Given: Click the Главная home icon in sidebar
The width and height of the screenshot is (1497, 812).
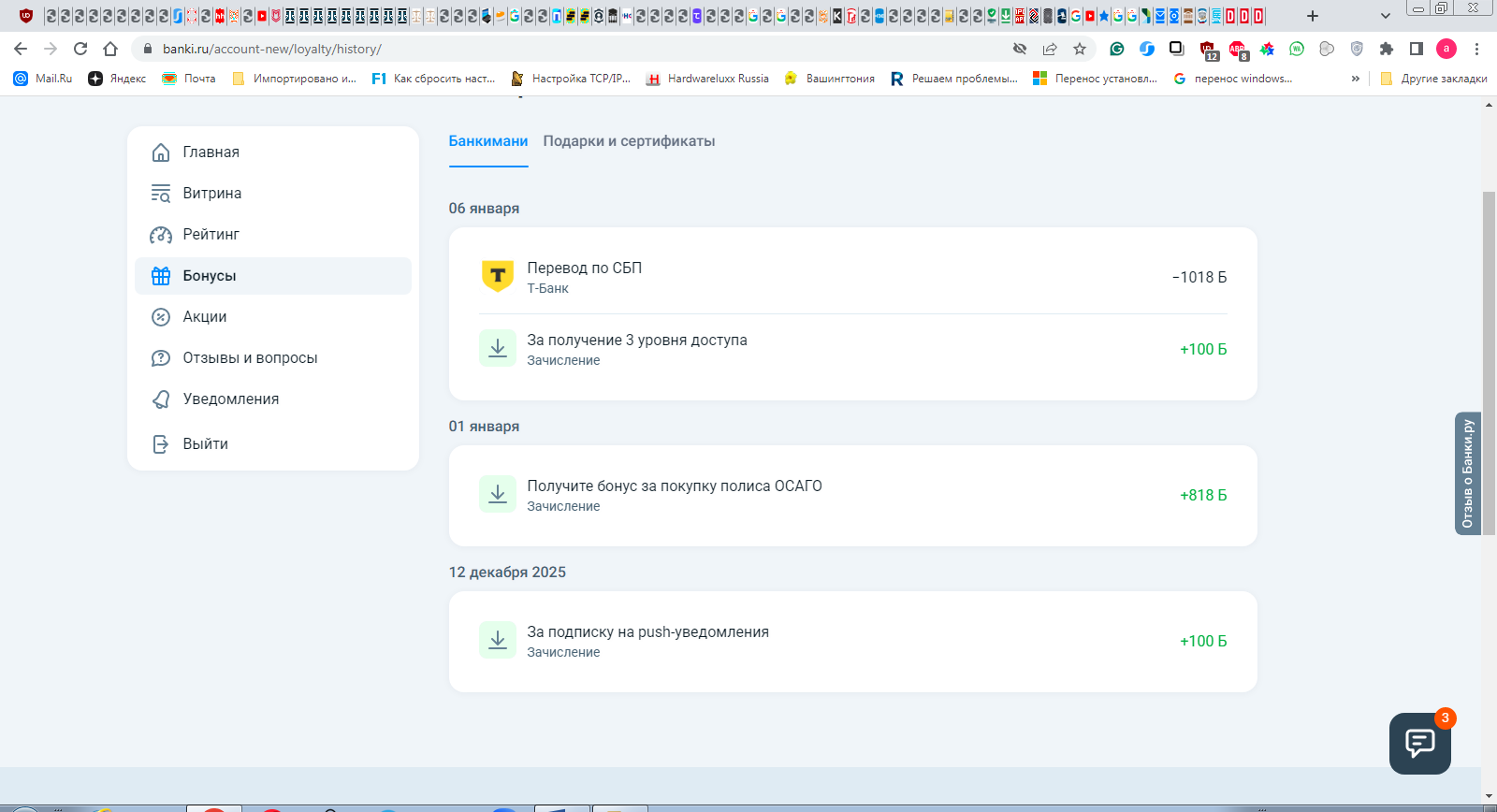Looking at the screenshot, I should click(161, 152).
